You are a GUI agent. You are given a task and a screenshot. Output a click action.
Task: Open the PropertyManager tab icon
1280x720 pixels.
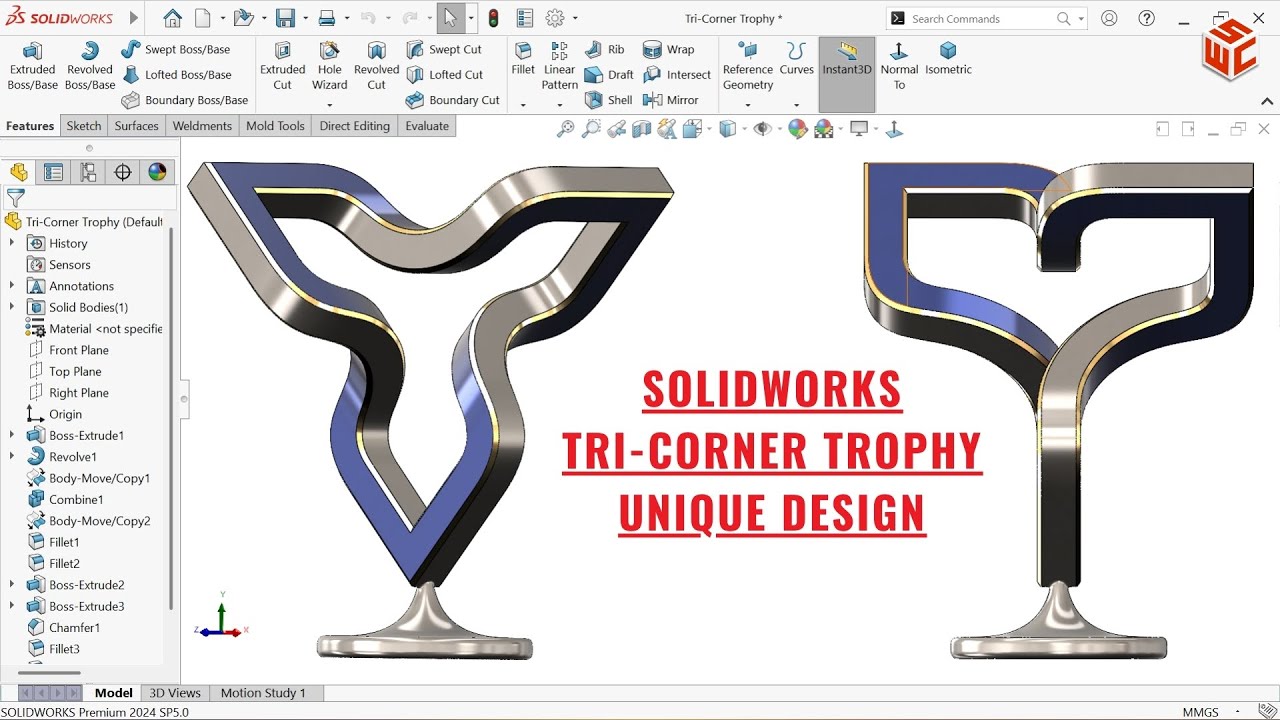click(53, 172)
